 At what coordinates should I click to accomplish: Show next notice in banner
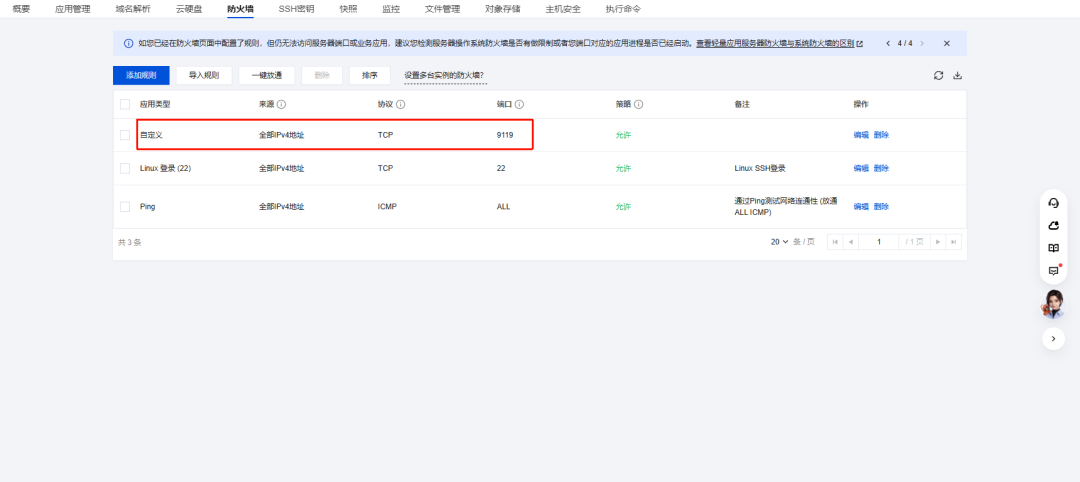pos(922,43)
